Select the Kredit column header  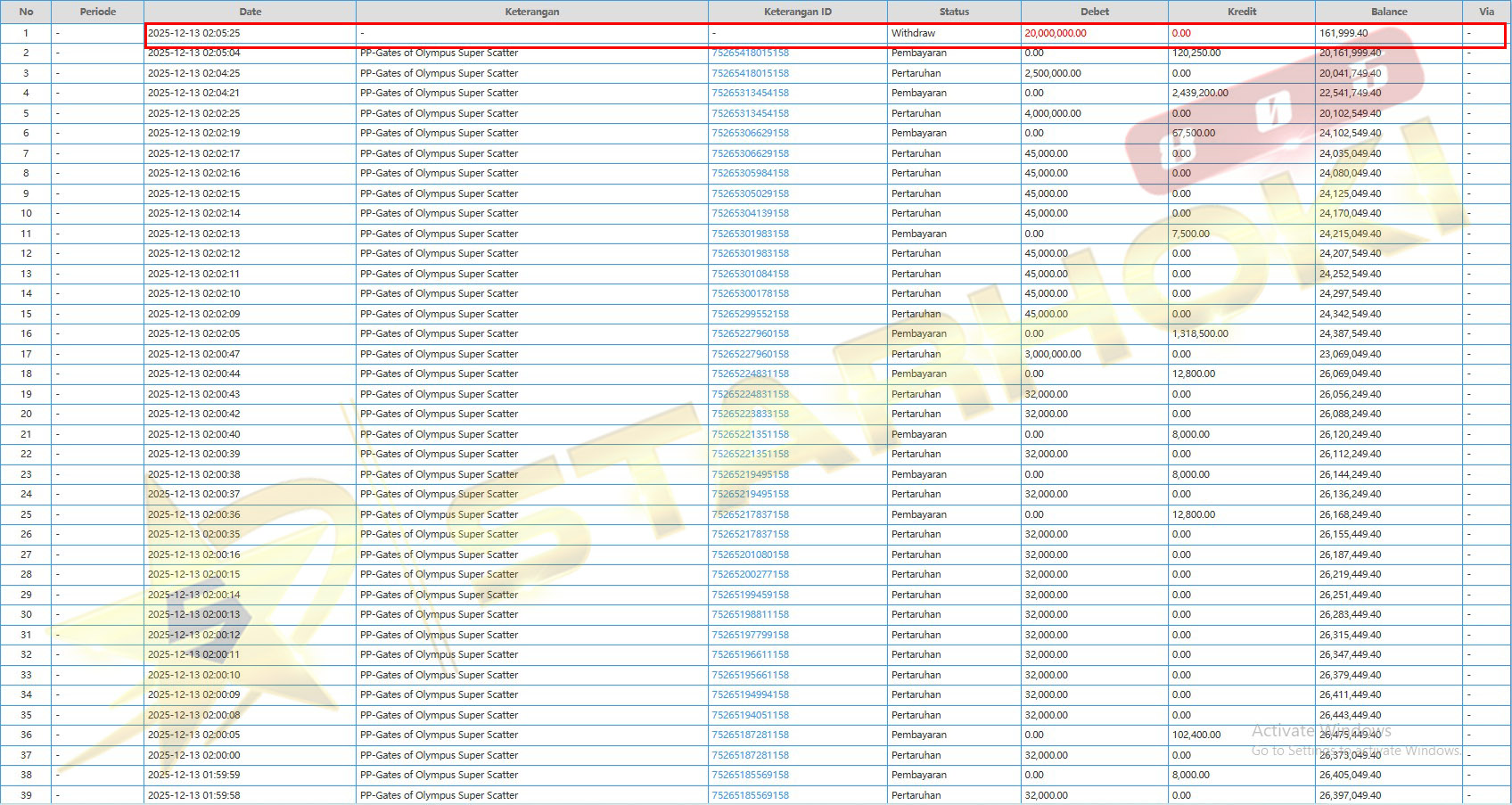(x=1241, y=12)
